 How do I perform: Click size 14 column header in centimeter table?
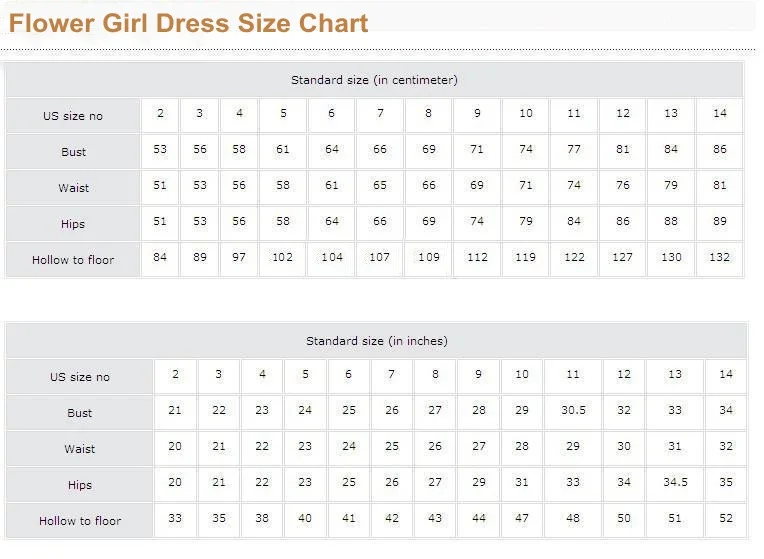coord(720,113)
